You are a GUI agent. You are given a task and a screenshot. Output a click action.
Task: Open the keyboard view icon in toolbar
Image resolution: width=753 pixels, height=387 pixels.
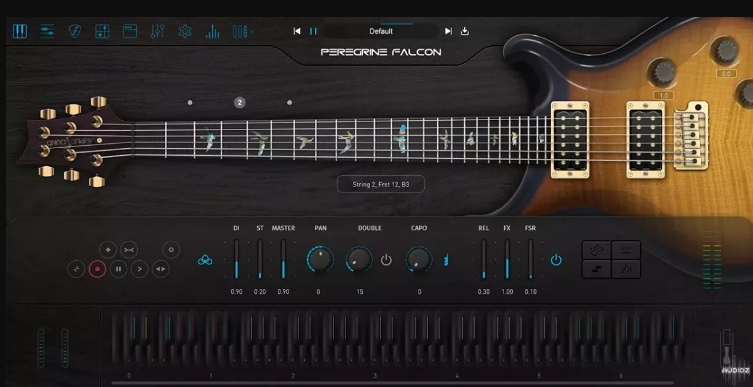coord(20,31)
